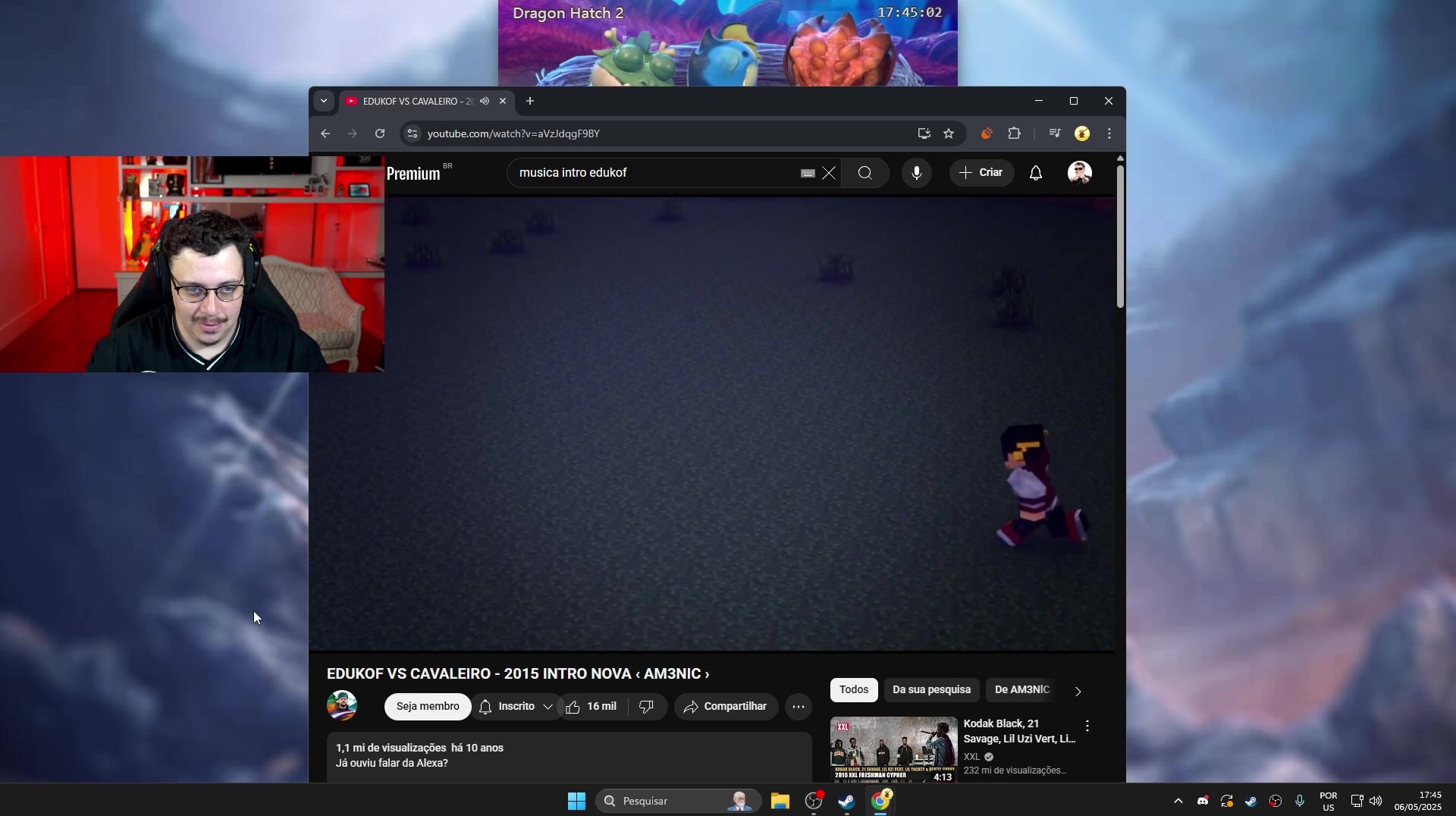
Task: Open the Inscrito subscription dropdown
Action: pos(516,707)
